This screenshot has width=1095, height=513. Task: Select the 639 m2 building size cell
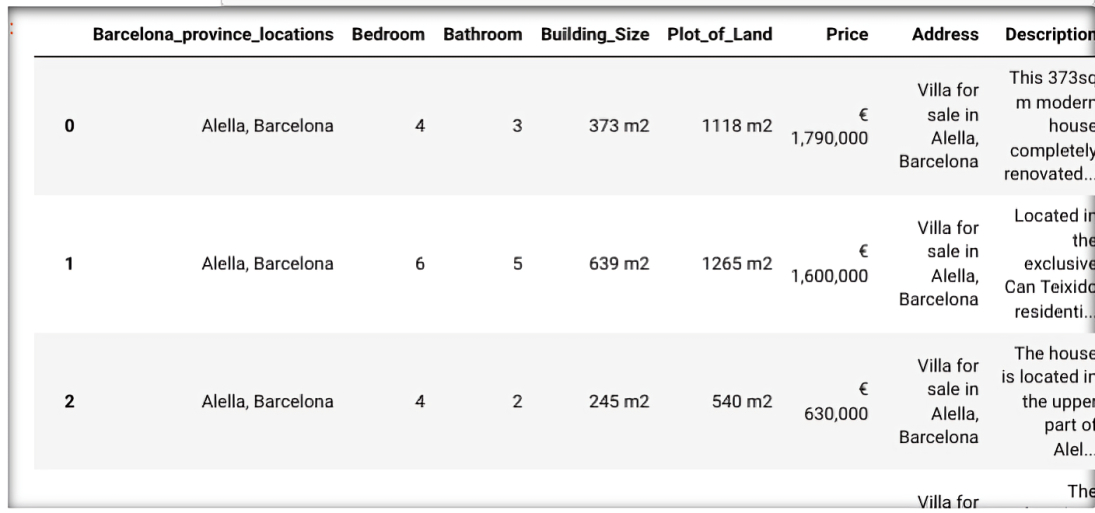[x=617, y=264]
